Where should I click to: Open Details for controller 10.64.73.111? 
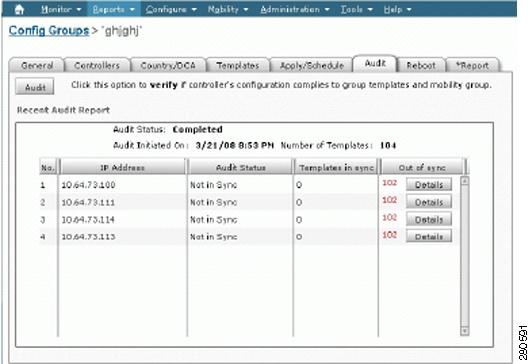tap(429, 202)
